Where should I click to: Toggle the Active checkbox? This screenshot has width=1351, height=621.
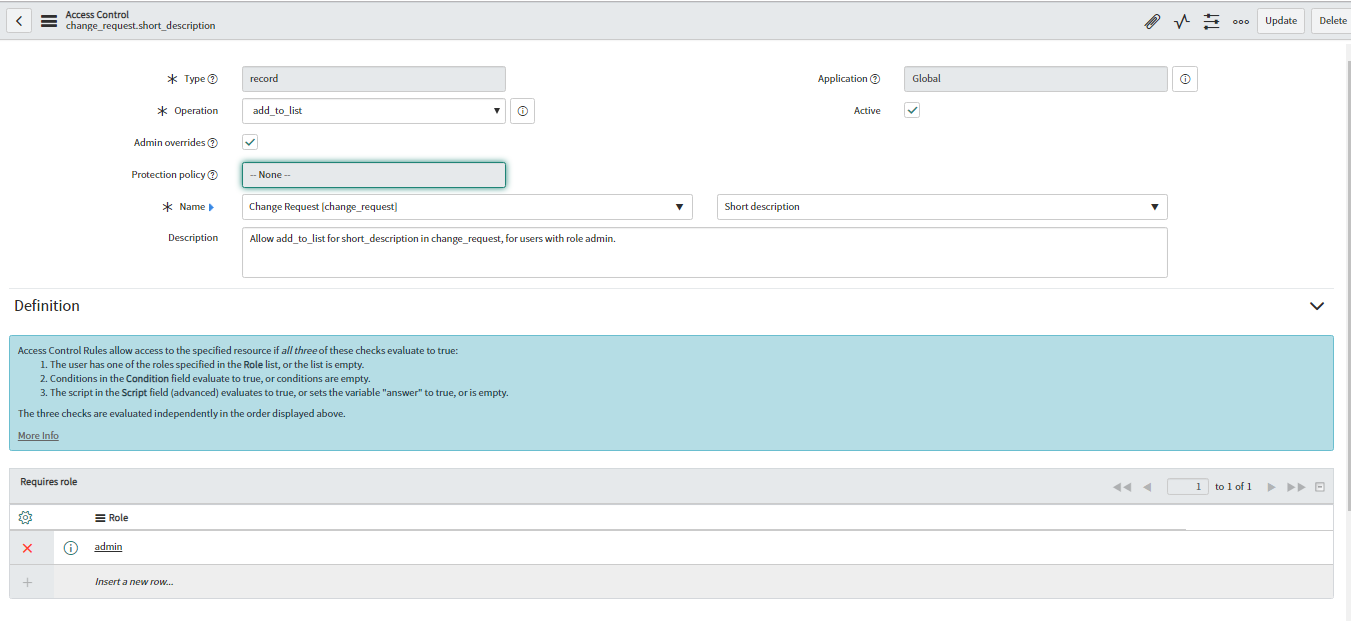[911, 110]
